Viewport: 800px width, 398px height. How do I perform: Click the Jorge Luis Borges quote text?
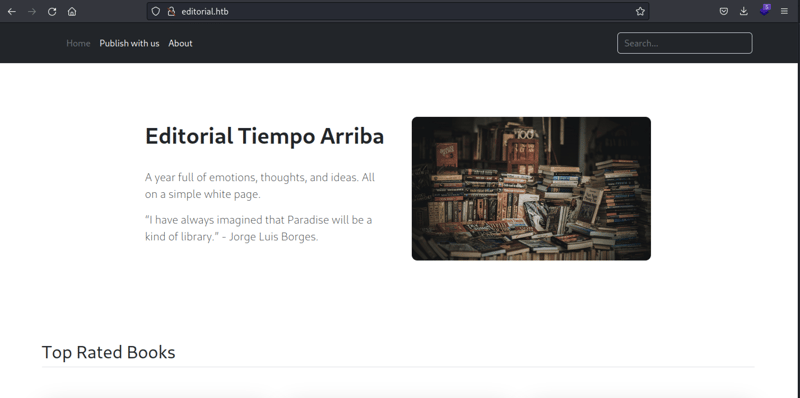click(259, 228)
